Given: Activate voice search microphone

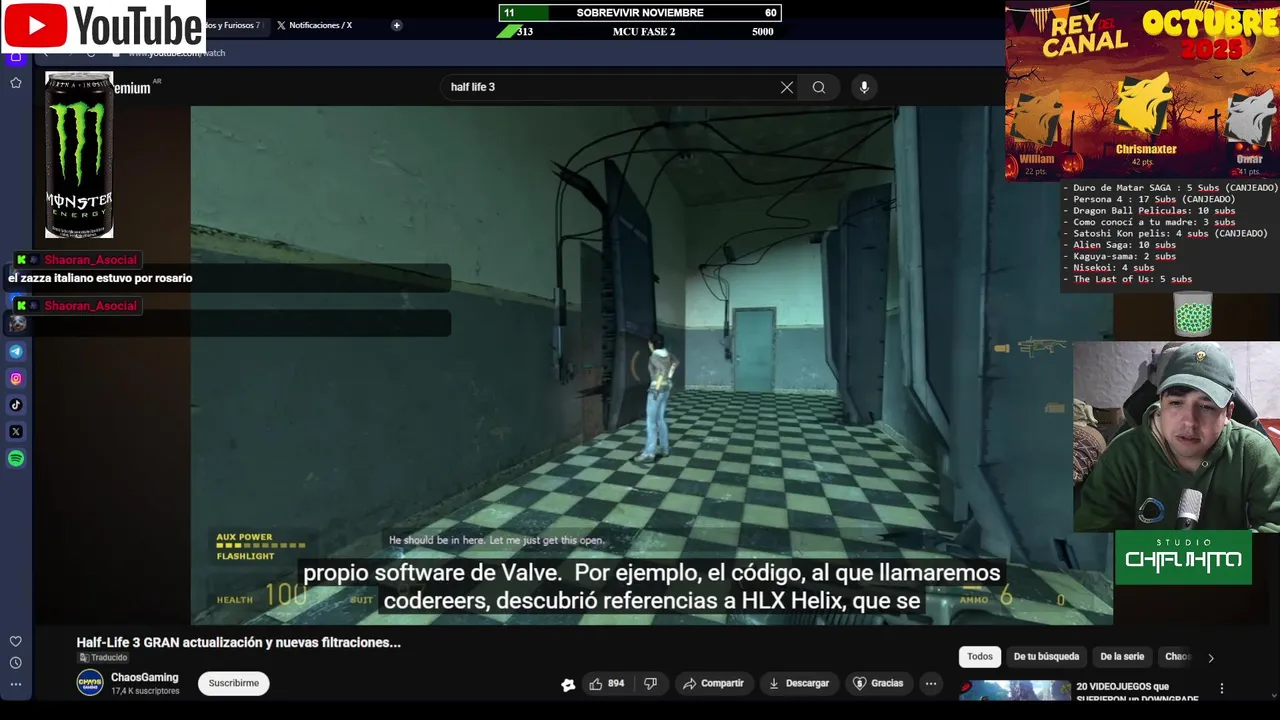Looking at the screenshot, I should (x=864, y=87).
